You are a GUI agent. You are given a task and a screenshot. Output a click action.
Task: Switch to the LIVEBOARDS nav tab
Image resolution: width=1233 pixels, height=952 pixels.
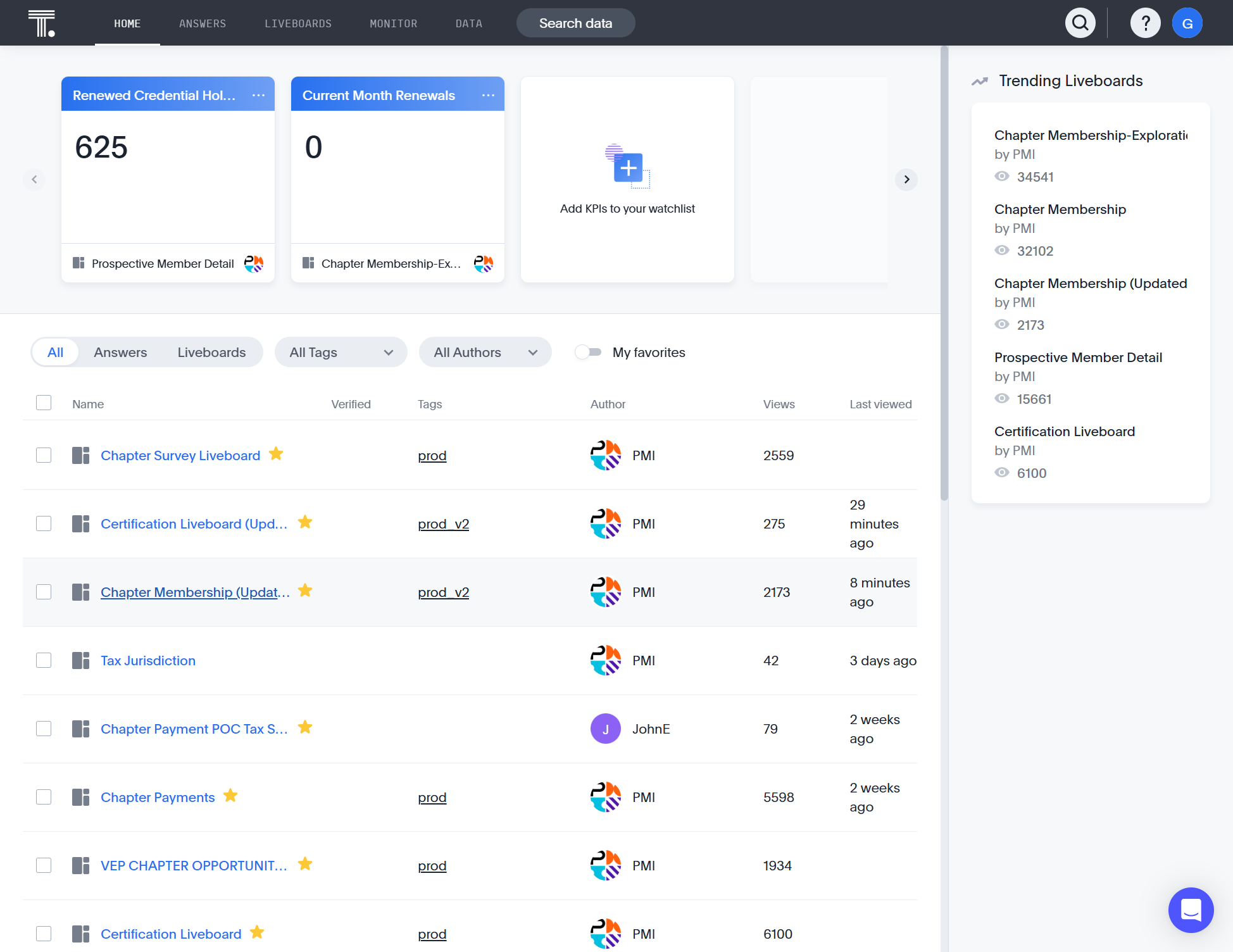298,23
